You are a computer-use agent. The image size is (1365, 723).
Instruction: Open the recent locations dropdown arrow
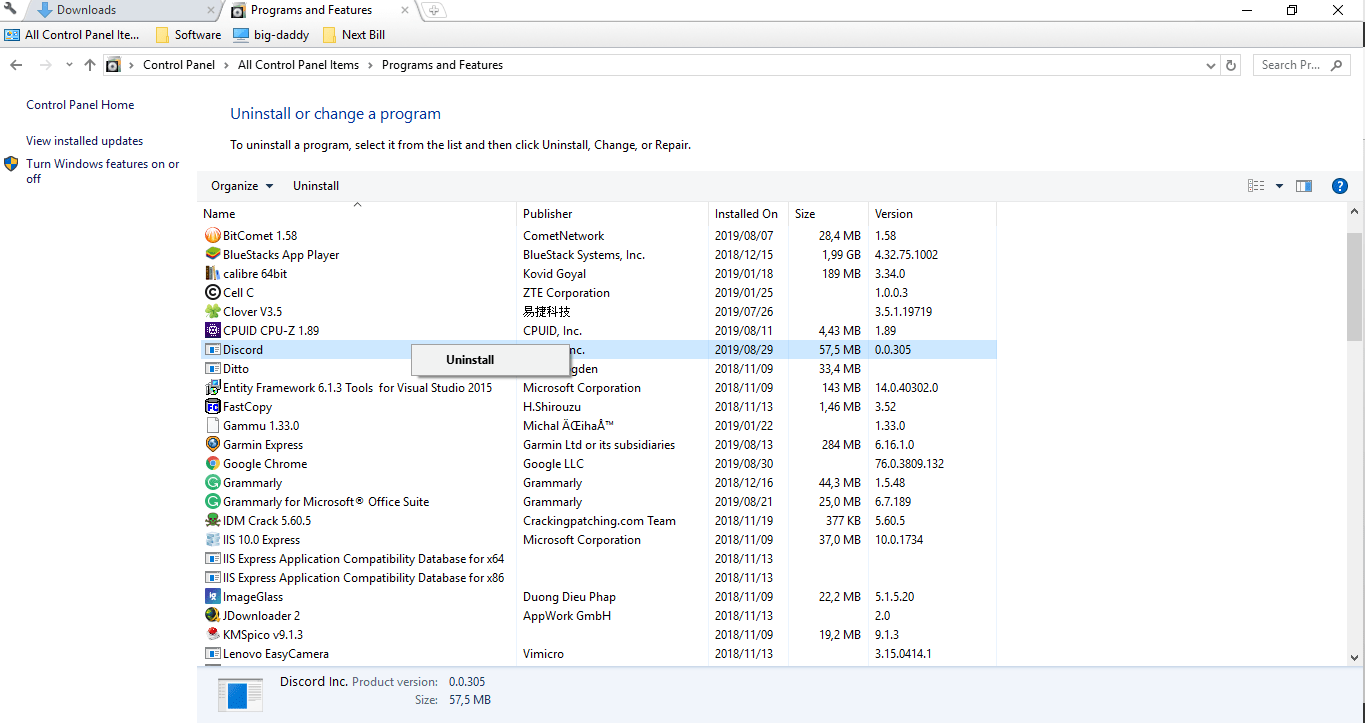click(69, 65)
